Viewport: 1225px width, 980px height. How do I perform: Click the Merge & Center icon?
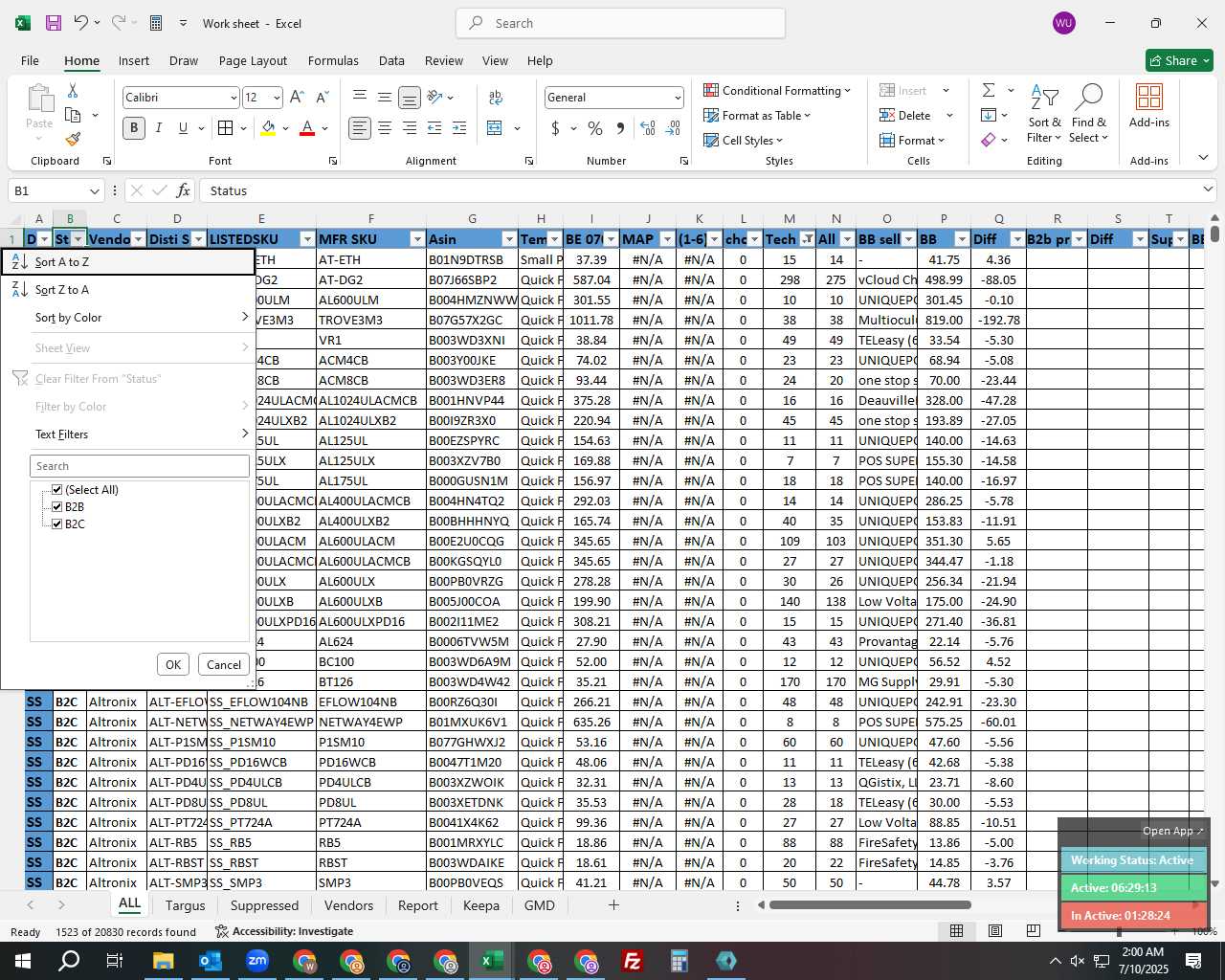coord(495,128)
